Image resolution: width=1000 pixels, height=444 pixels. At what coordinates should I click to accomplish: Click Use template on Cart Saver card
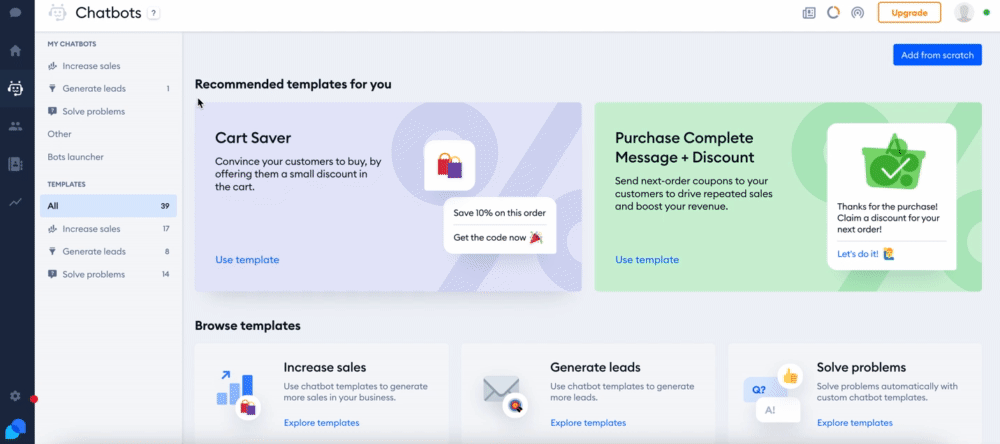(247, 260)
